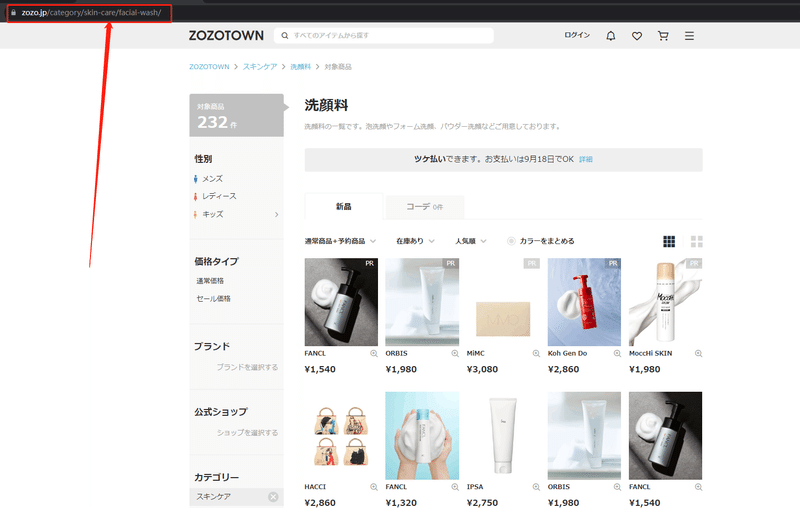Select the 新品 tab
The width and height of the screenshot is (800, 508).
[x=343, y=207]
